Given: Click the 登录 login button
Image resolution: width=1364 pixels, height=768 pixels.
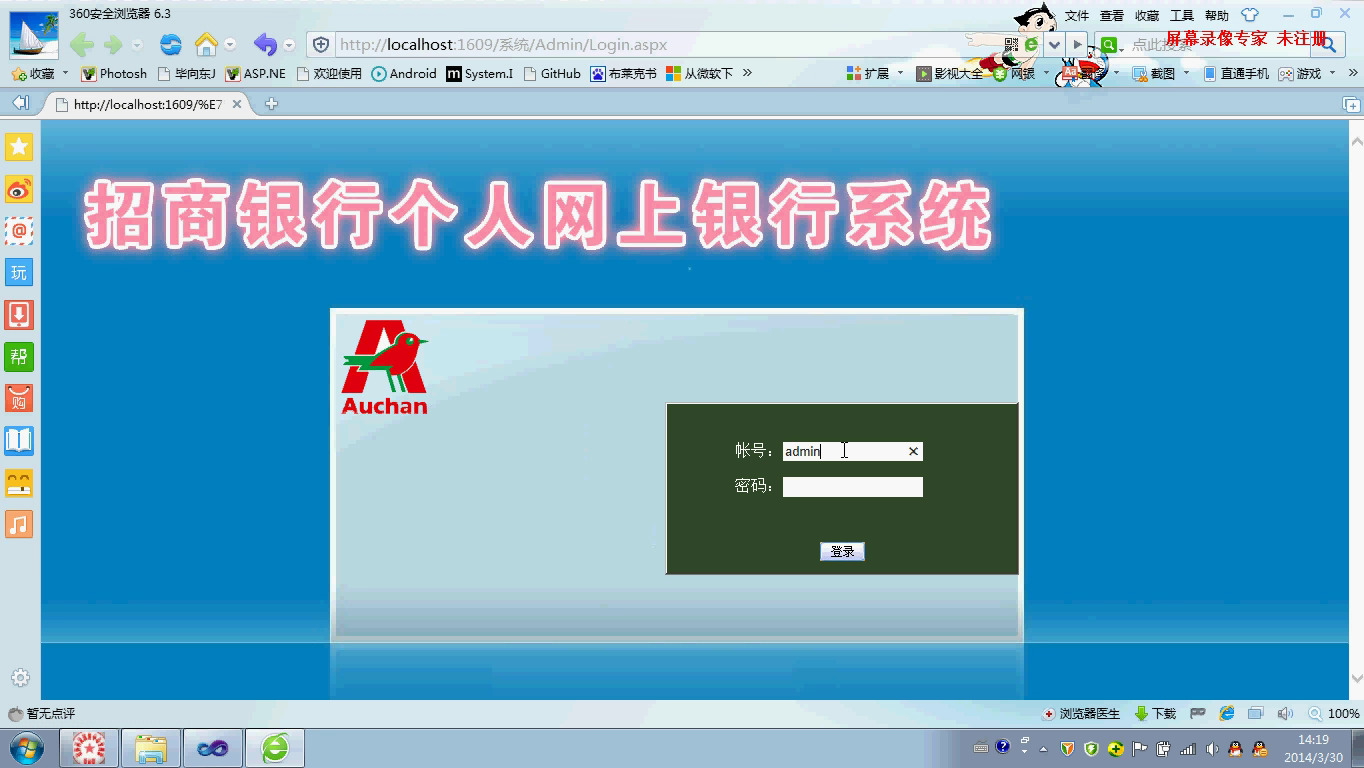Looking at the screenshot, I should click(x=842, y=552).
